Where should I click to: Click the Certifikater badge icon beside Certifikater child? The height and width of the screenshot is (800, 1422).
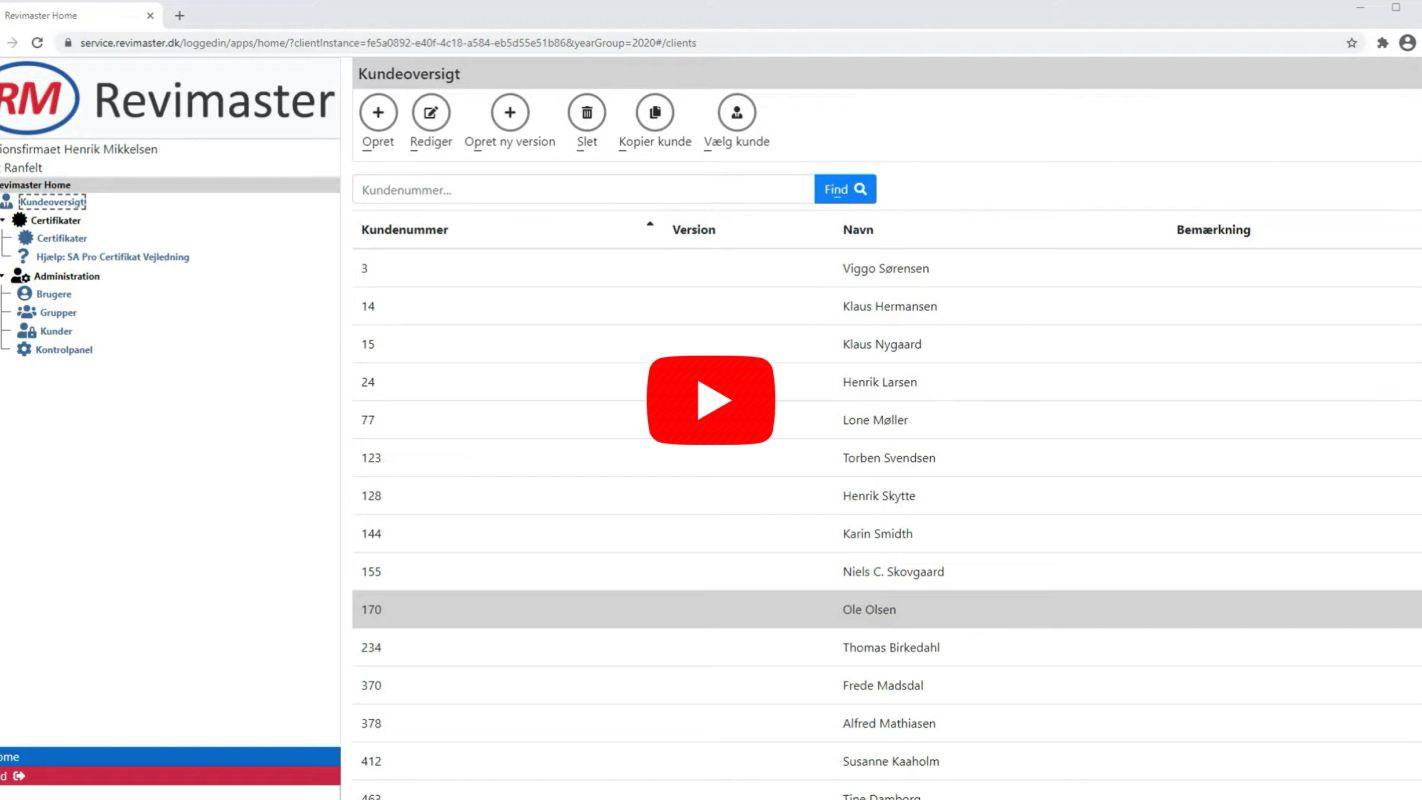pyautogui.click(x=26, y=238)
